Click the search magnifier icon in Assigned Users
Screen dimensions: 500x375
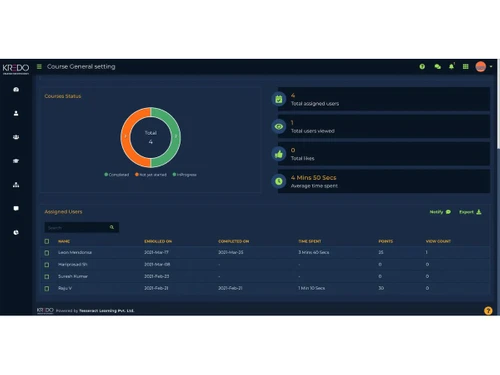[112, 227]
